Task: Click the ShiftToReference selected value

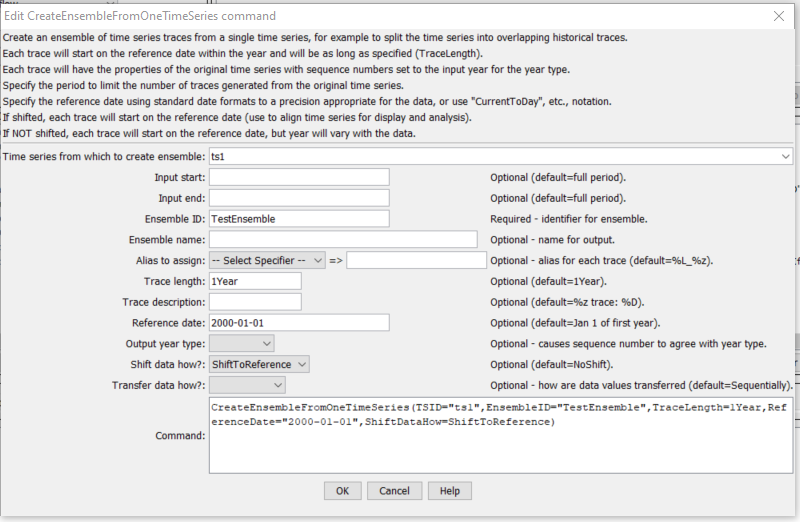Action: (x=252, y=365)
